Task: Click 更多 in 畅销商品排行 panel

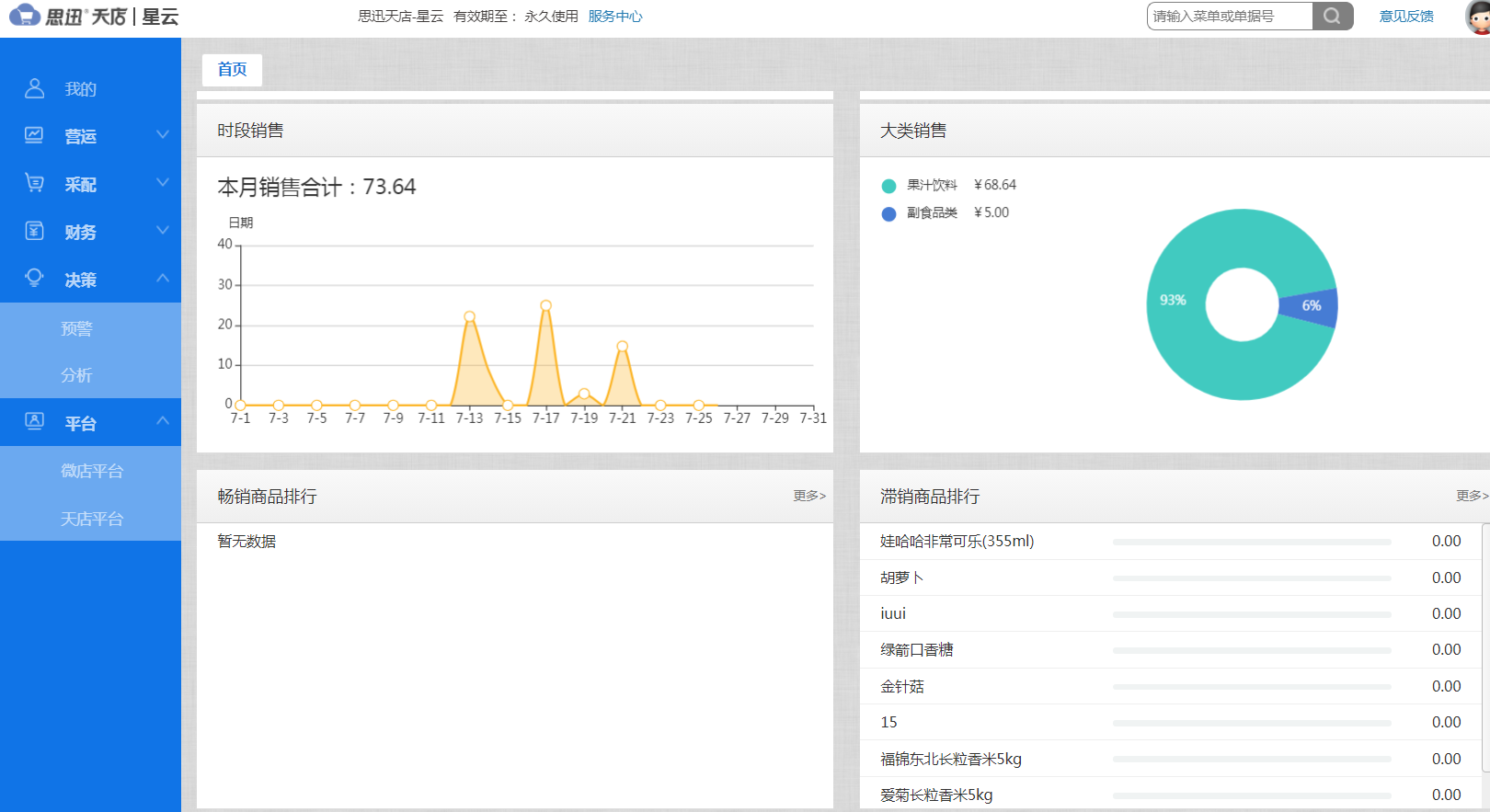Action: (x=809, y=496)
